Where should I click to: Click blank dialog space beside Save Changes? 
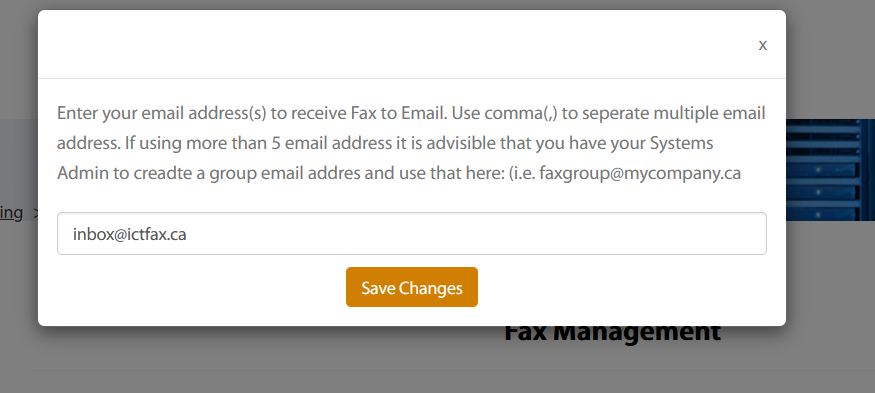tap(614, 287)
